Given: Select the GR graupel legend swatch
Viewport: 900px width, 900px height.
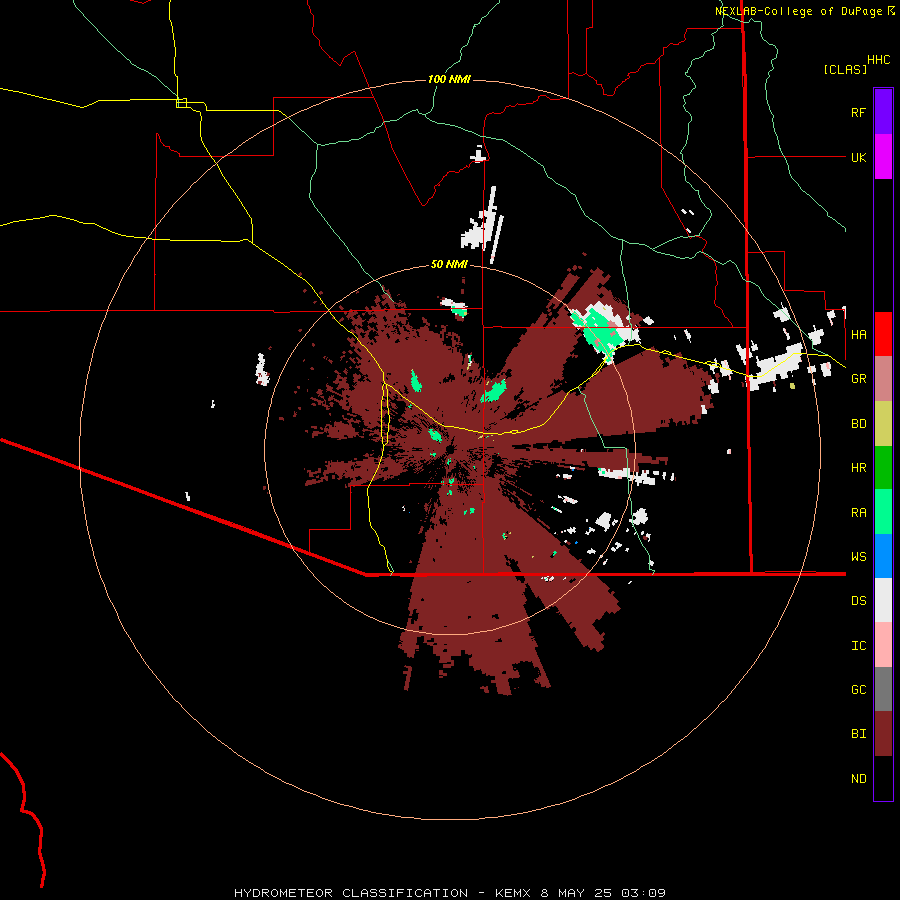Looking at the screenshot, I should [883, 379].
